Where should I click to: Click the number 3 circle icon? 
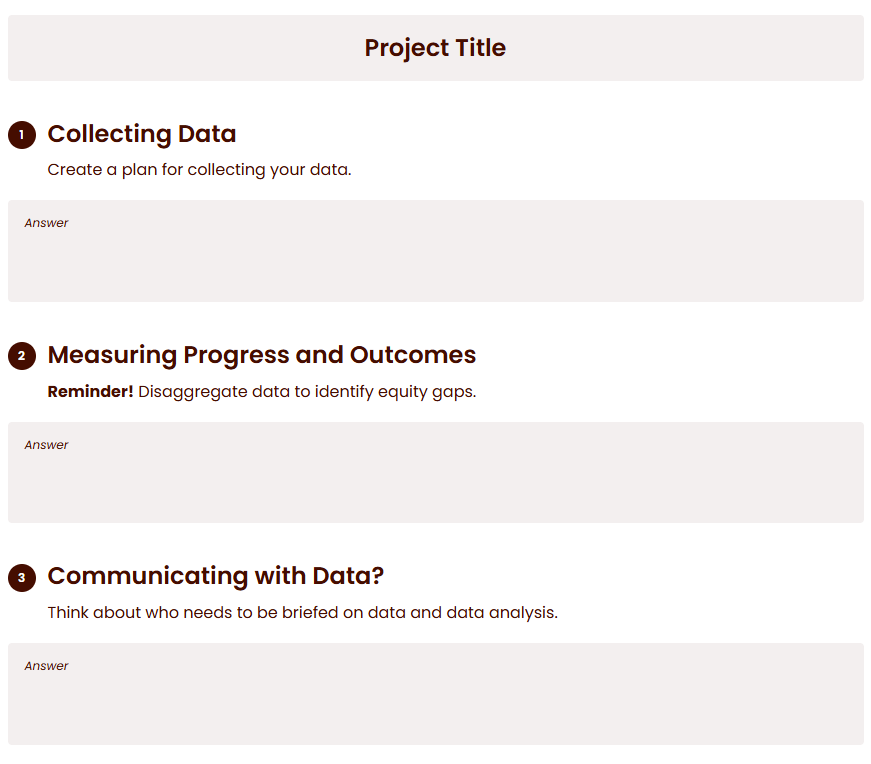22,577
